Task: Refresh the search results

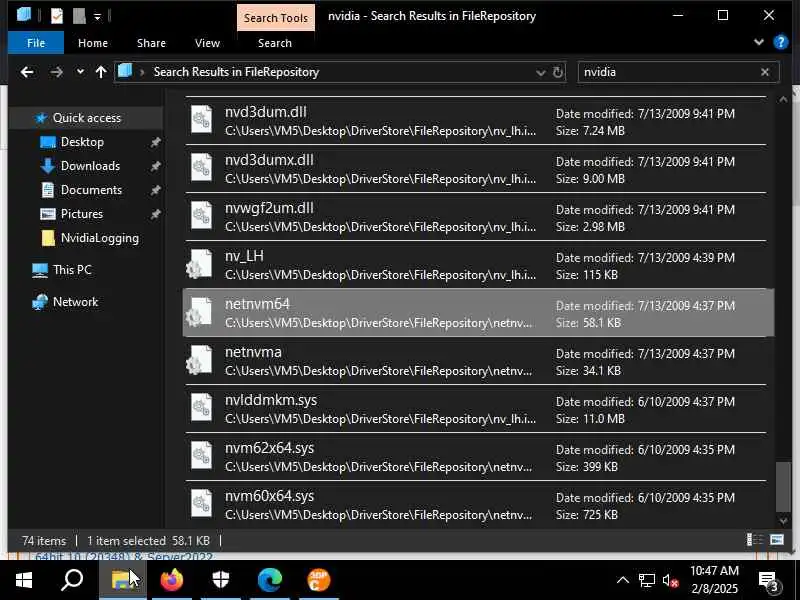Action: (558, 72)
